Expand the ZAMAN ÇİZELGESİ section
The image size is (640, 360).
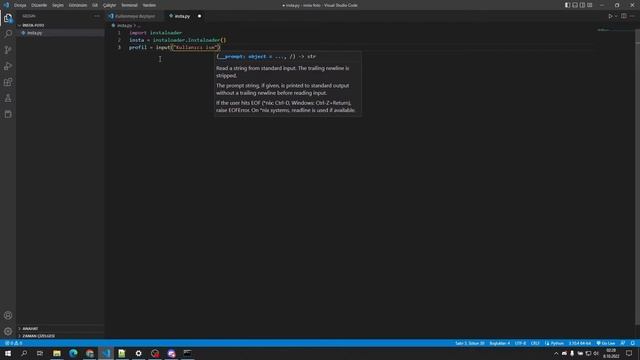tap(60, 336)
